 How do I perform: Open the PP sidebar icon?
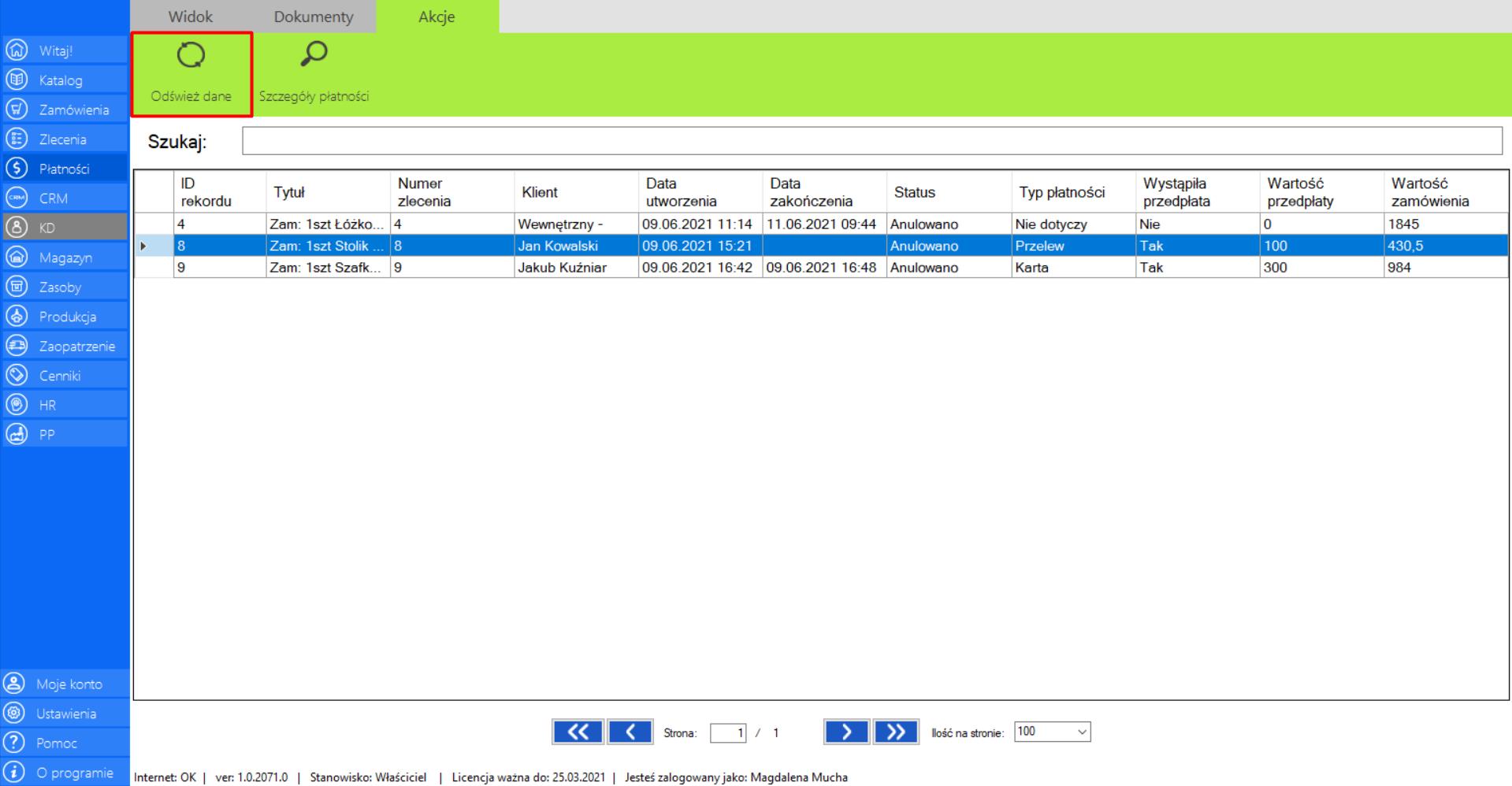click(16, 434)
